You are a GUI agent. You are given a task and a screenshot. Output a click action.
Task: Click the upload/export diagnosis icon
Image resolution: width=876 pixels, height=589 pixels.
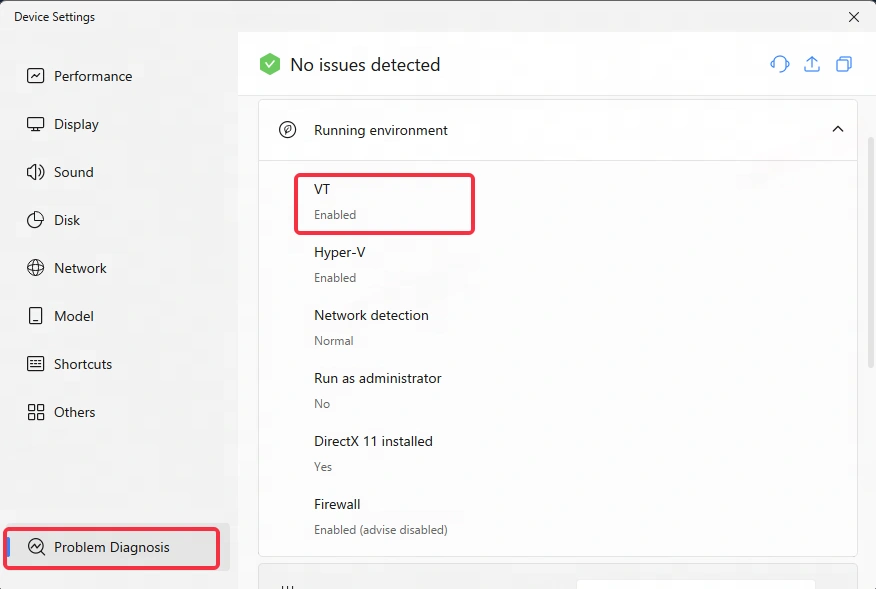coord(812,64)
